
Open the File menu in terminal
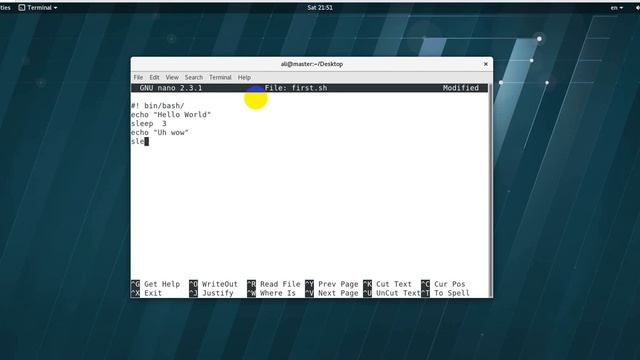tap(138, 77)
